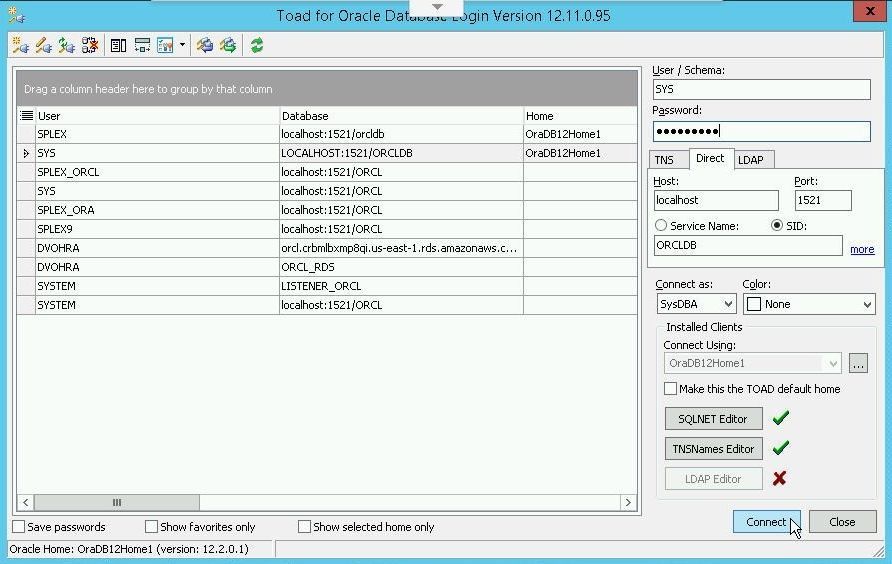Screen dimensions: 892x564
Task: Select the SYSTEM row with localhost:1521/ORCL
Action: click(327, 305)
